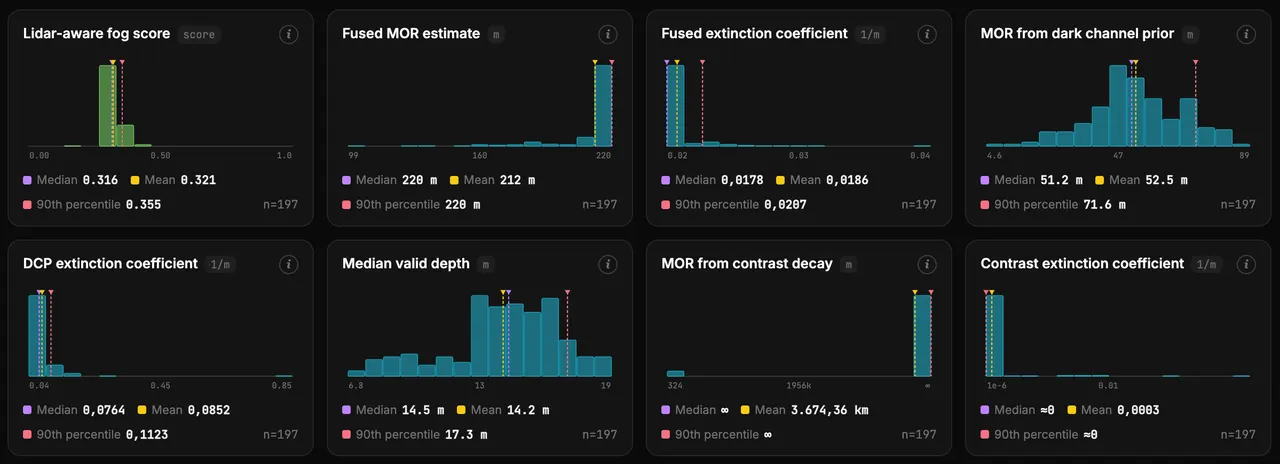The image size is (1280, 464).
Task: Click the 'Fused extinction coefficient' title
Action: (x=755, y=34)
